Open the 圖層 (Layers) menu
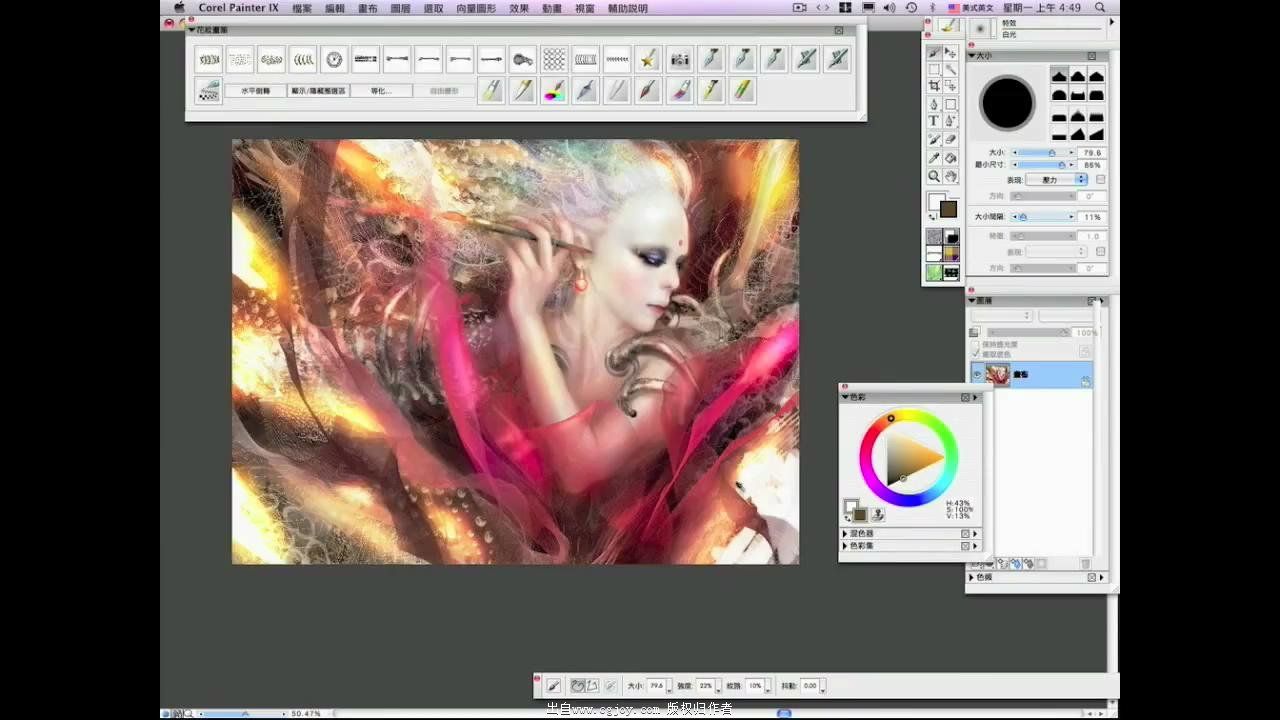Image resolution: width=1280 pixels, height=720 pixels. click(400, 8)
